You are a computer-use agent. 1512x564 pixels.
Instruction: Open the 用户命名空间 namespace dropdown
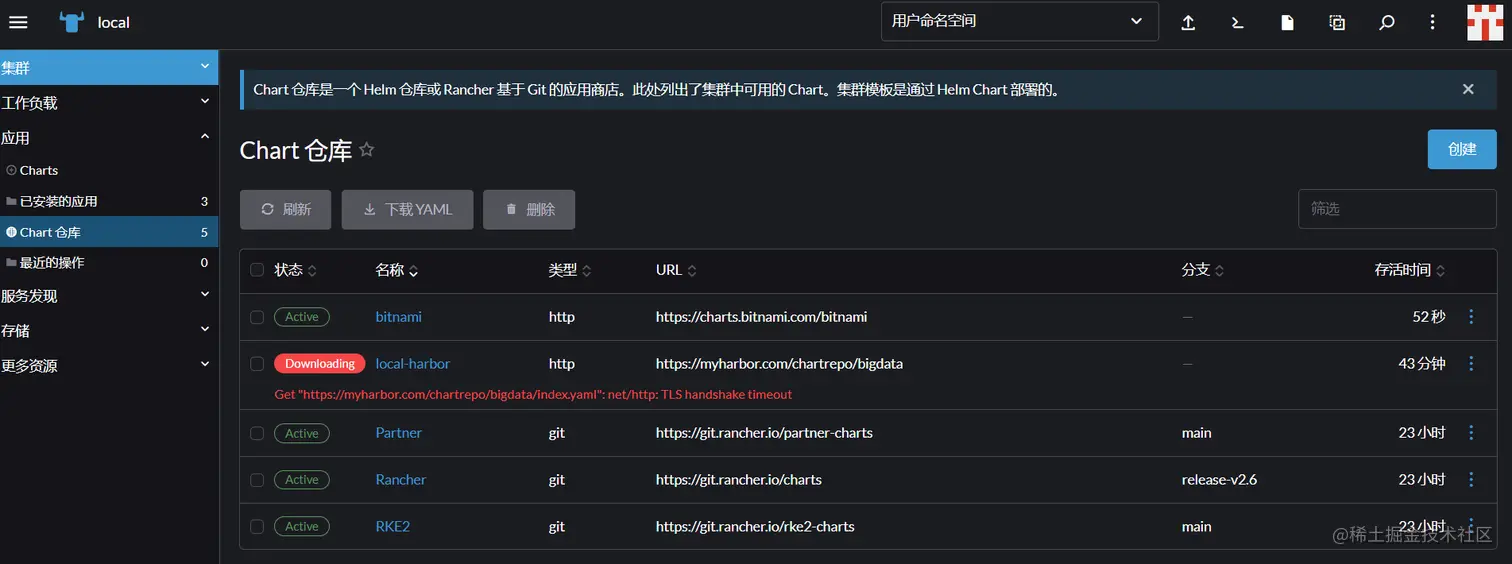(x=1019, y=21)
